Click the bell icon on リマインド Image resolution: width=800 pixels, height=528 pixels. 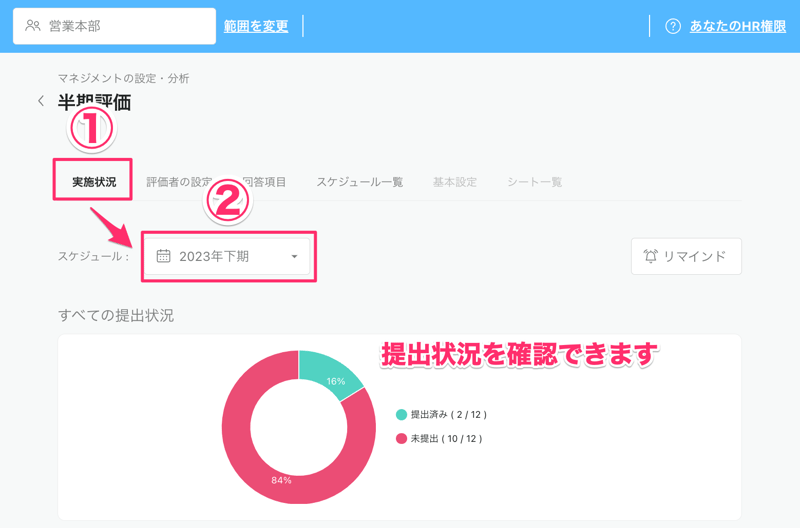pyautogui.click(x=650, y=256)
